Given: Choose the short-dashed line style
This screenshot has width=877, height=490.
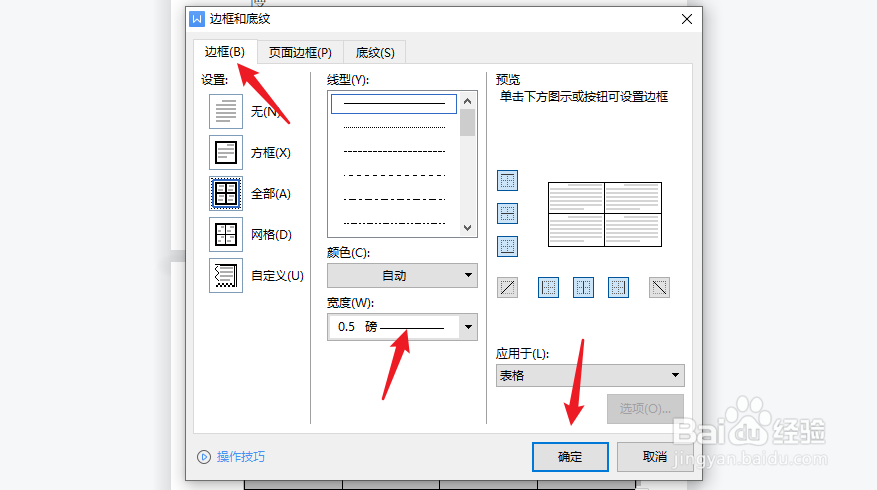Looking at the screenshot, I should tap(394, 152).
